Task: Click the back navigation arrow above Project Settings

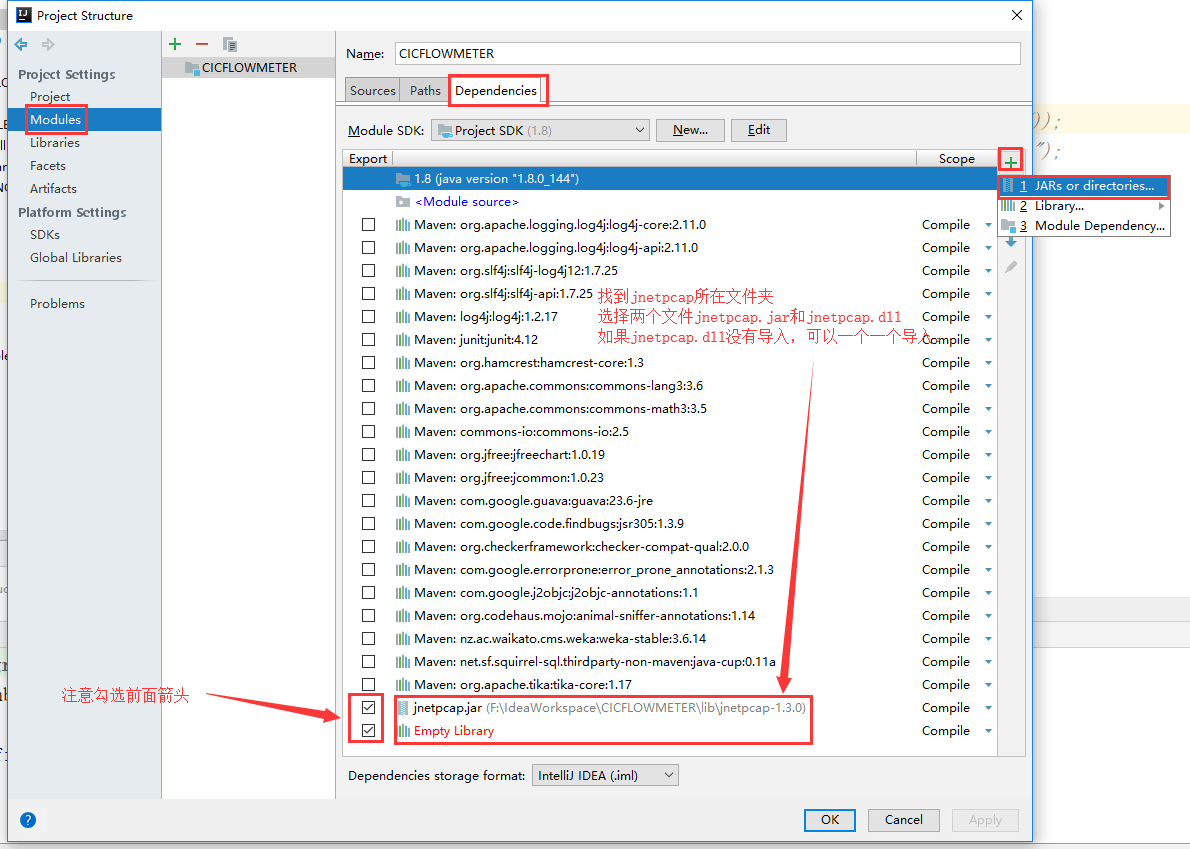Action: click(x=20, y=44)
